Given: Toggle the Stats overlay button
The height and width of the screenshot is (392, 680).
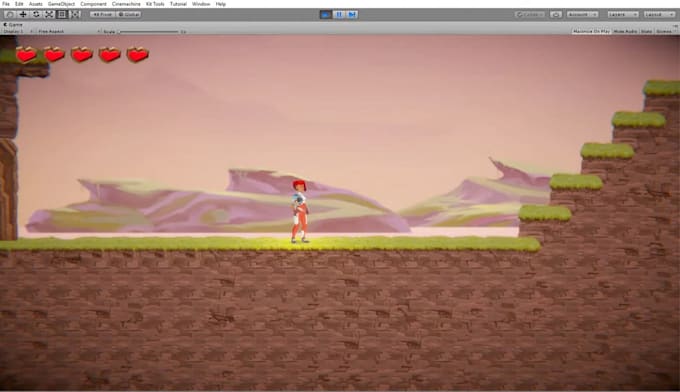Looking at the screenshot, I should tap(646, 32).
